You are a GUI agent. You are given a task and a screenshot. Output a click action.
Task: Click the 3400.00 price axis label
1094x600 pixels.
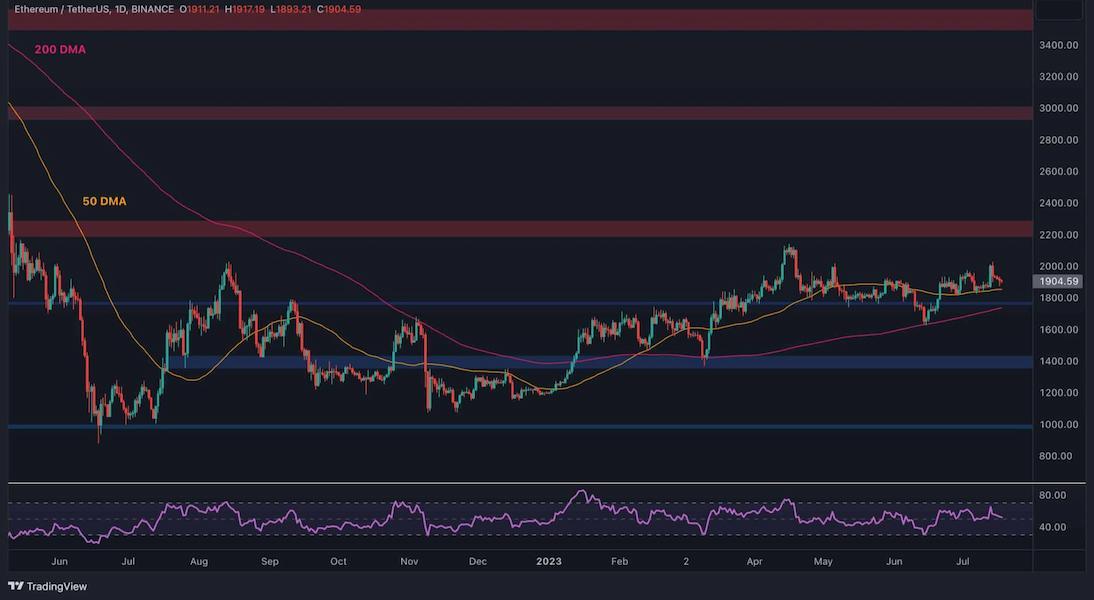point(1058,45)
